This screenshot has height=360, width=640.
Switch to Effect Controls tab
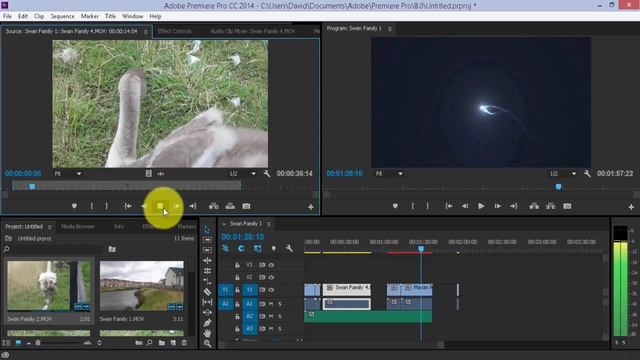174,31
